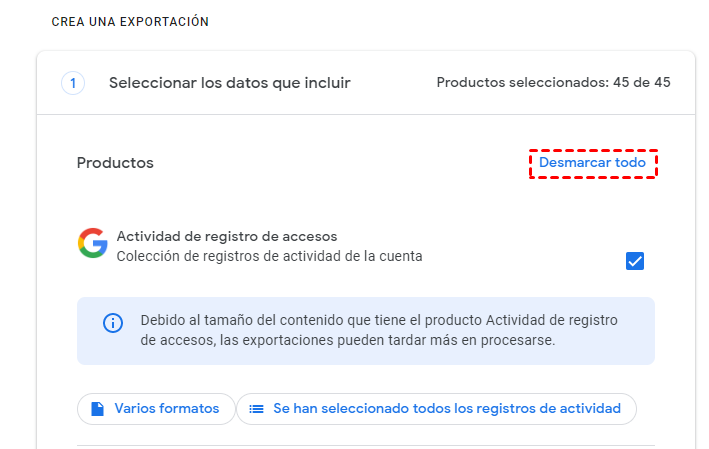Click the 'CREA UNA EXPORTACIÓN' heading
The width and height of the screenshot is (709, 449).
click(130, 22)
